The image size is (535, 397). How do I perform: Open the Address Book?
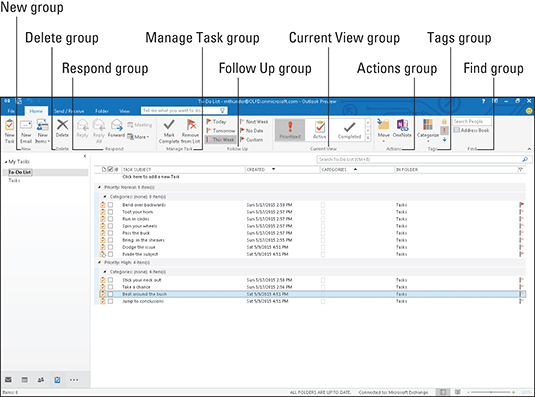(x=471, y=130)
